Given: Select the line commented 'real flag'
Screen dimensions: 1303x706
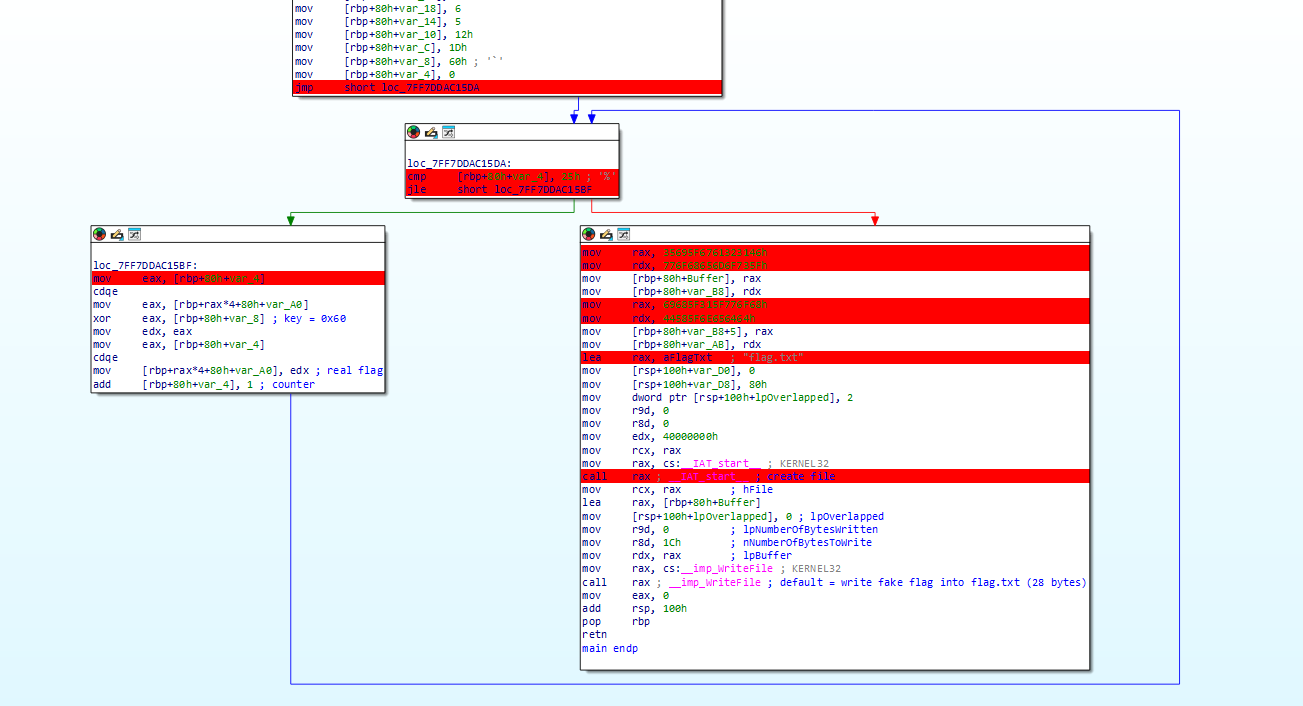Looking at the screenshot, I should [238, 370].
